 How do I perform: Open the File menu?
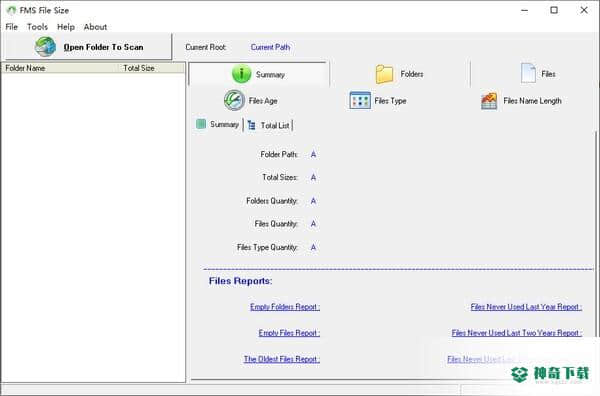[11, 27]
